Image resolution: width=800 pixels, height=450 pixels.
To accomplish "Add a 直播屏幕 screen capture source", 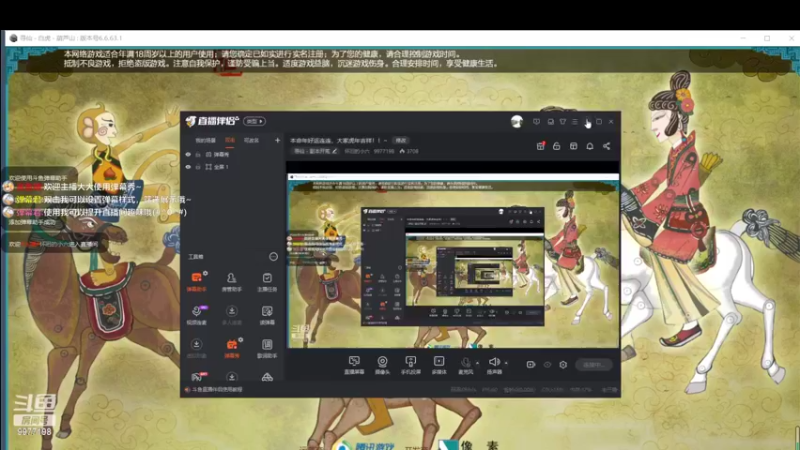I will pos(354,365).
